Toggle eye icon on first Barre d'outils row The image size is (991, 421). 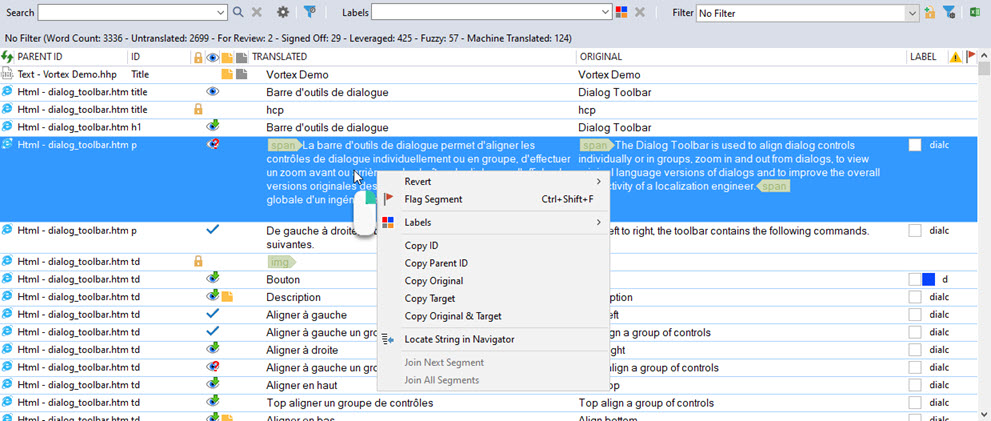click(212, 92)
